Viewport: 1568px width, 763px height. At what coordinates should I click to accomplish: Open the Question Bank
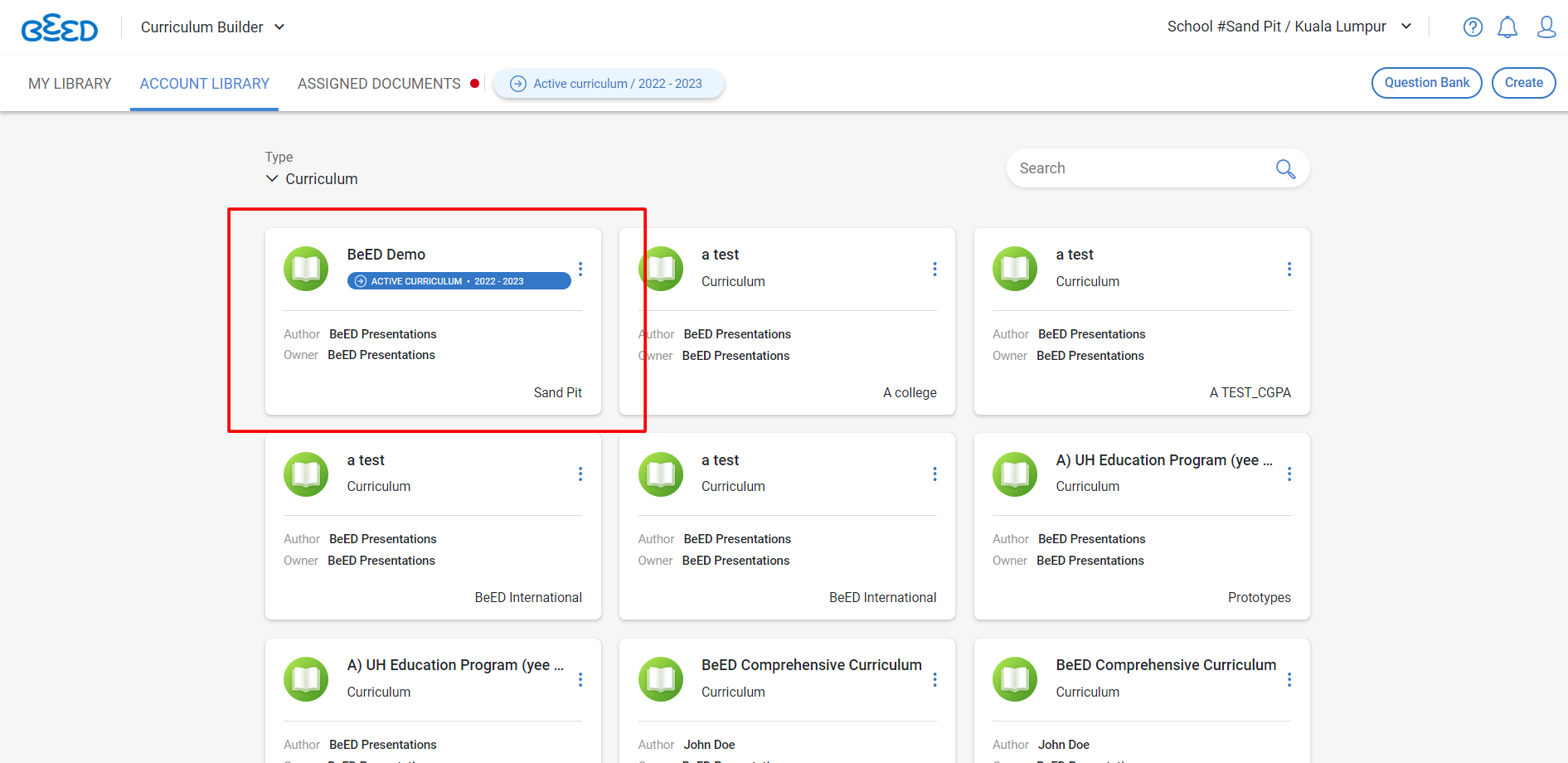[1426, 83]
